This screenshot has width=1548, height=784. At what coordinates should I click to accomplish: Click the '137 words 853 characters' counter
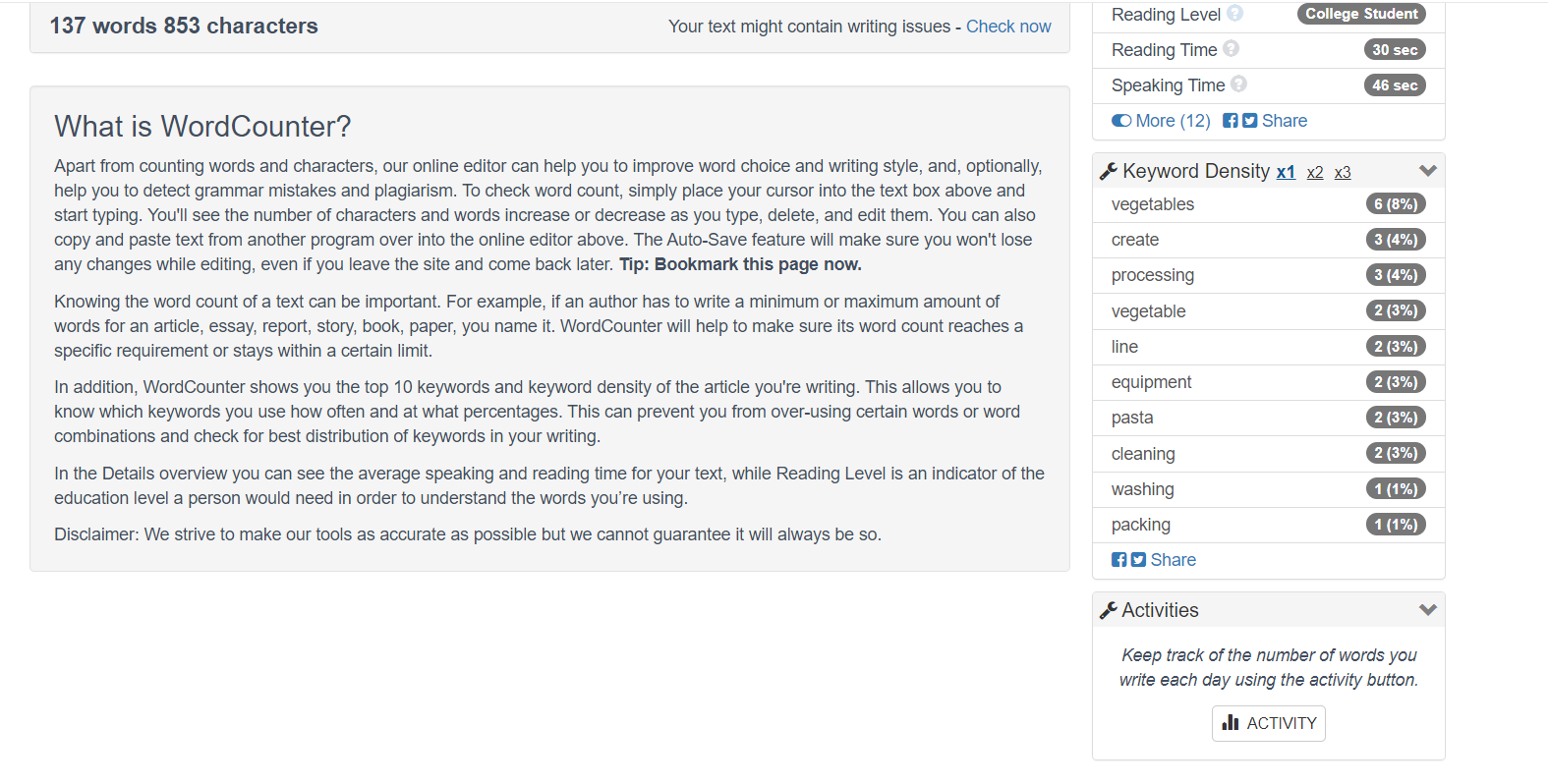click(x=184, y=26)
